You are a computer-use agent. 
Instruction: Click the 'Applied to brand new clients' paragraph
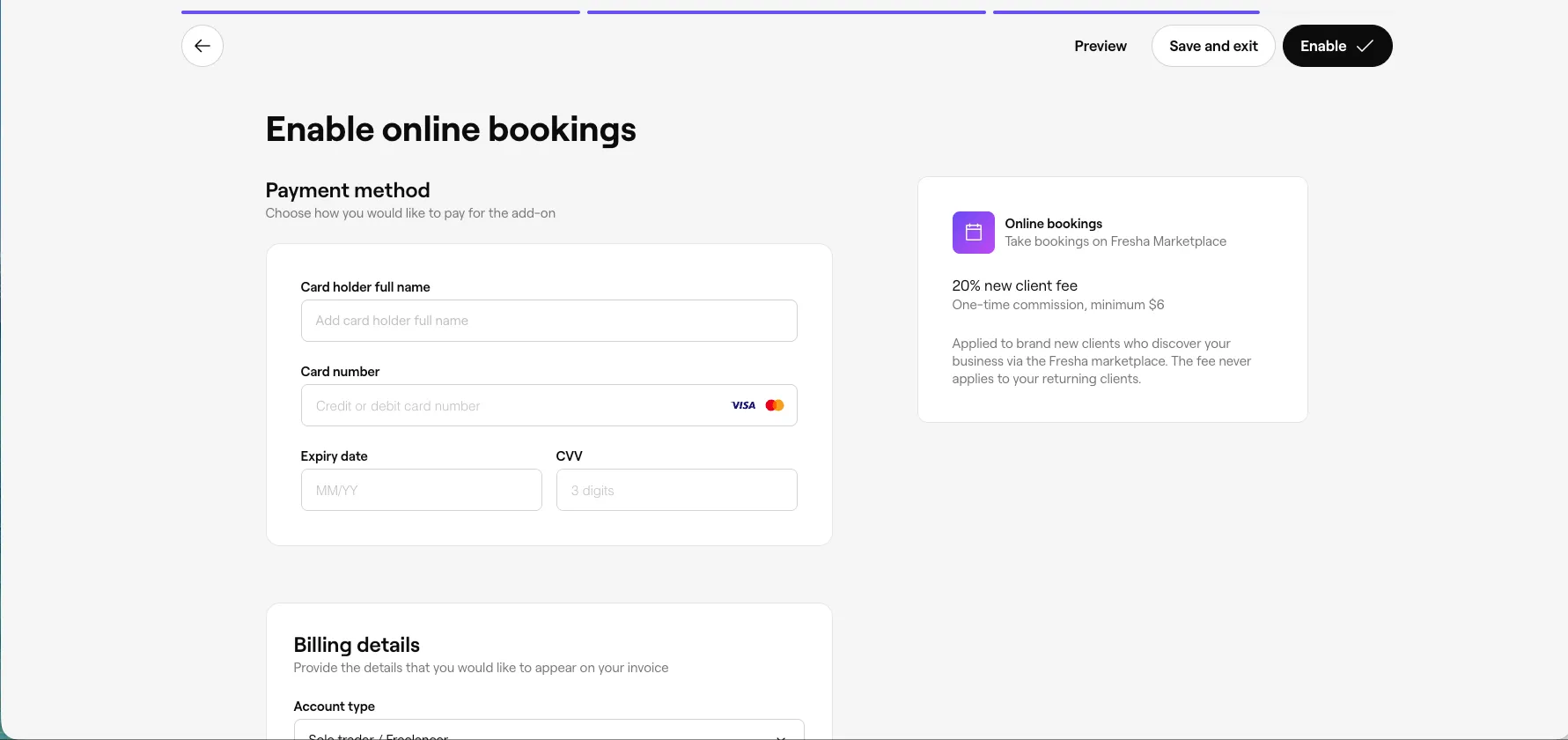(1101, 361)
